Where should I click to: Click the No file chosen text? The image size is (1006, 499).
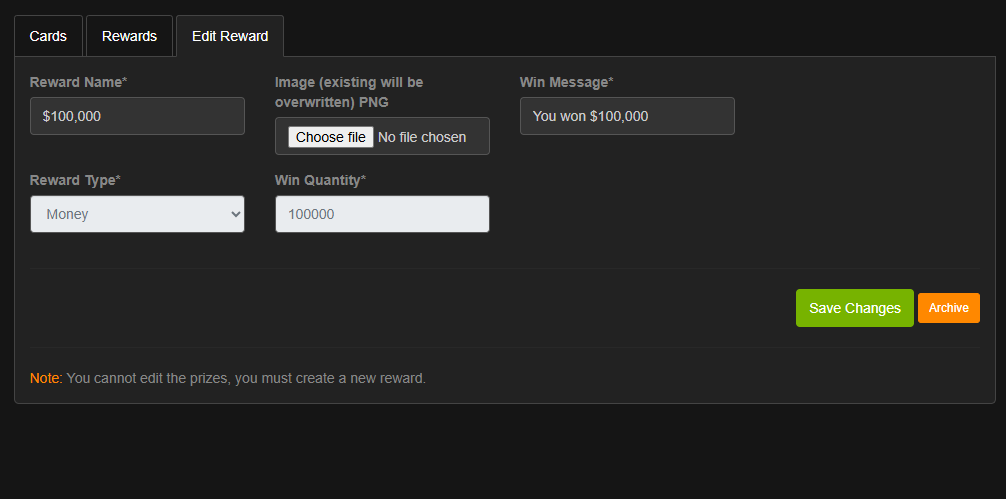[x=422, y=137]
